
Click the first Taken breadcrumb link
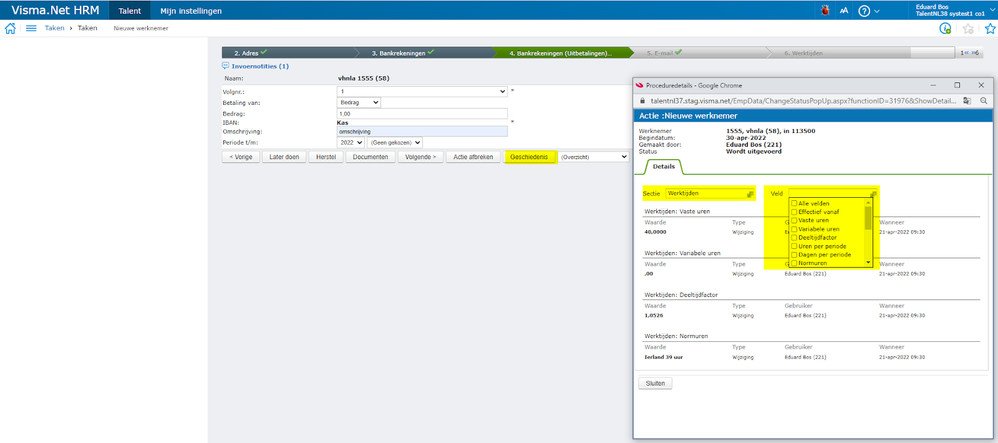click(54, 28)
